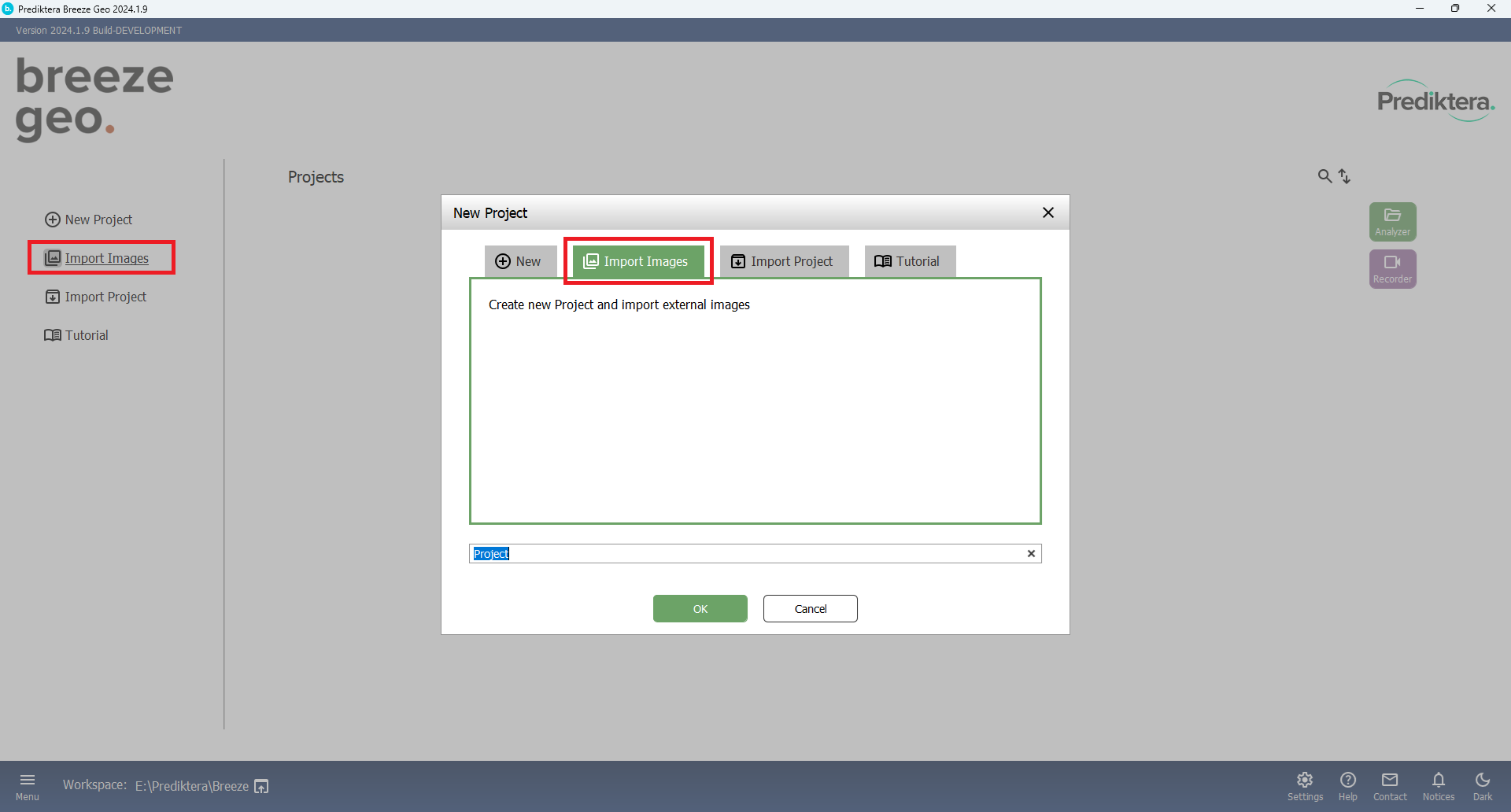Close the New Project dialog
The height and width of the screenshot is (812, 1511).
pyautogui.click(x=1047, y=212)
